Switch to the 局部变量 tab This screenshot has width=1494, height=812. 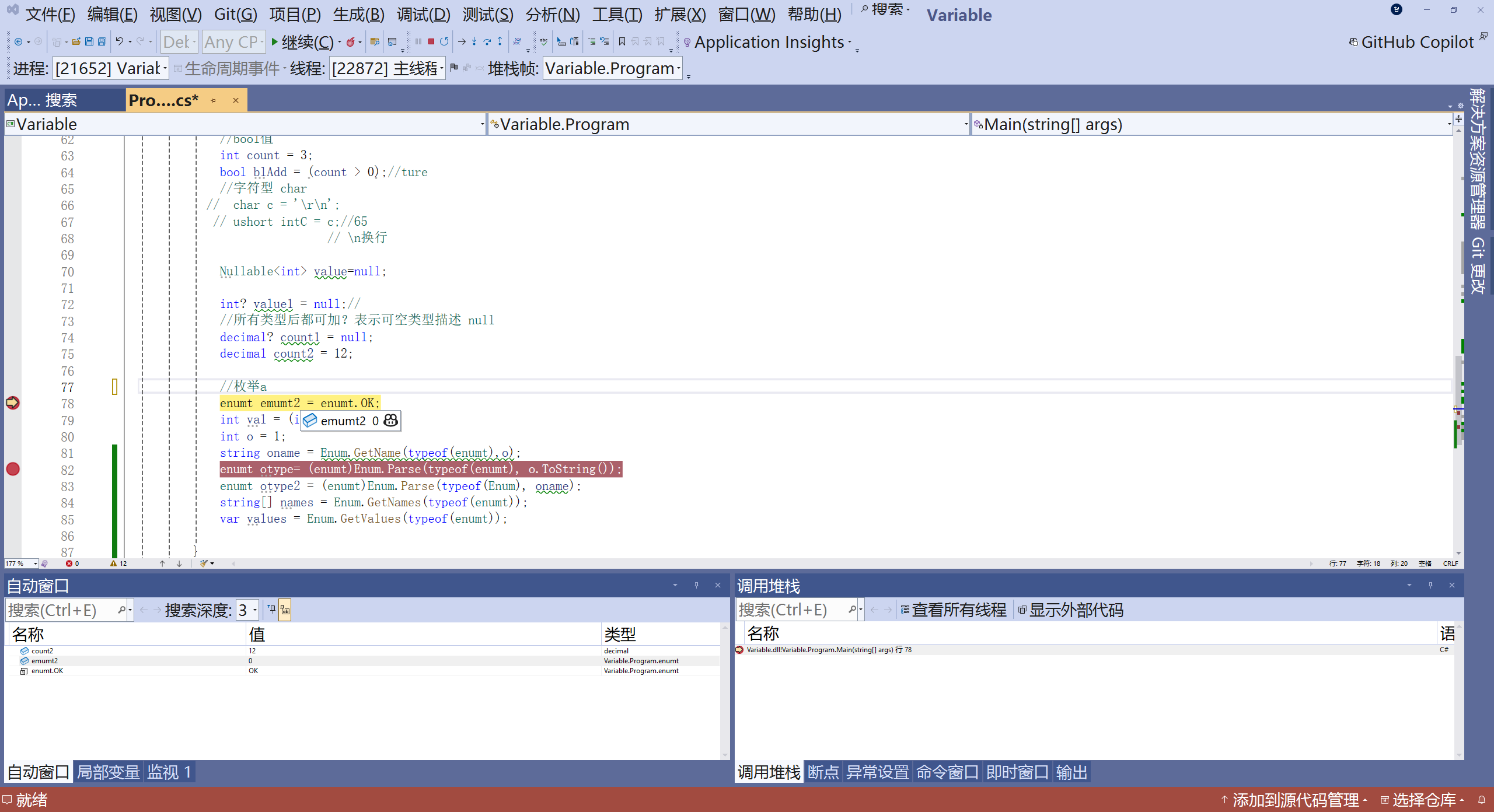coord(108,772)
